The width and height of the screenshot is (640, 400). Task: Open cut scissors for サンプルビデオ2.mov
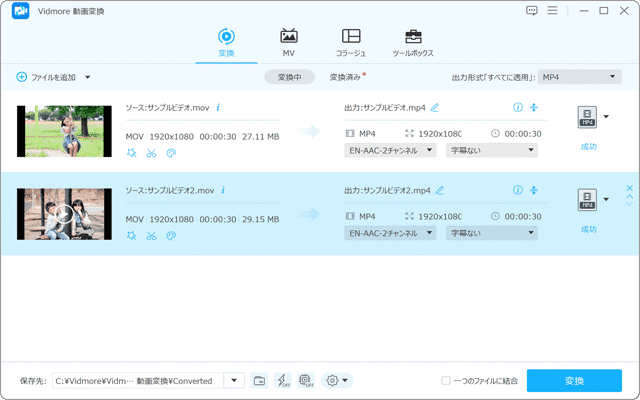[151, 236]
